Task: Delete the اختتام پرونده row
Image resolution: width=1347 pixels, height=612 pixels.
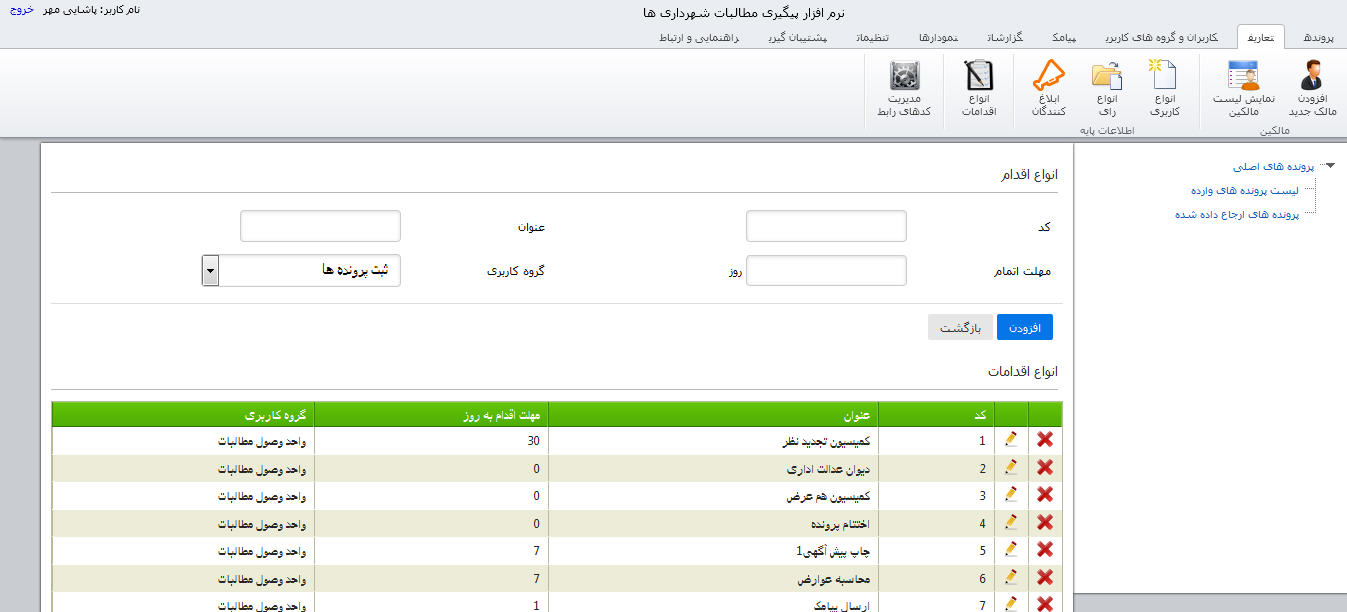Action: pos(1045,522)
